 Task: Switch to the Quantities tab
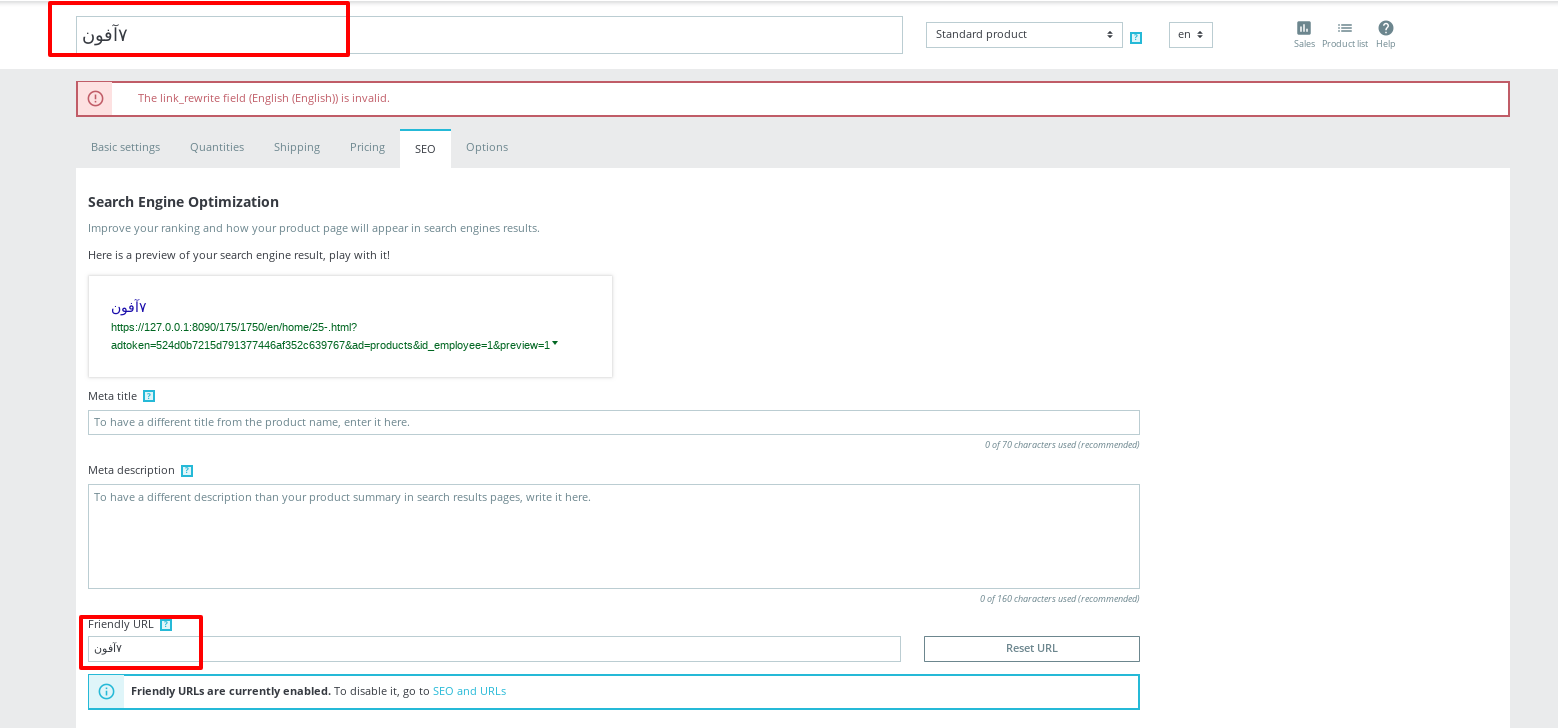coord(217,147)
